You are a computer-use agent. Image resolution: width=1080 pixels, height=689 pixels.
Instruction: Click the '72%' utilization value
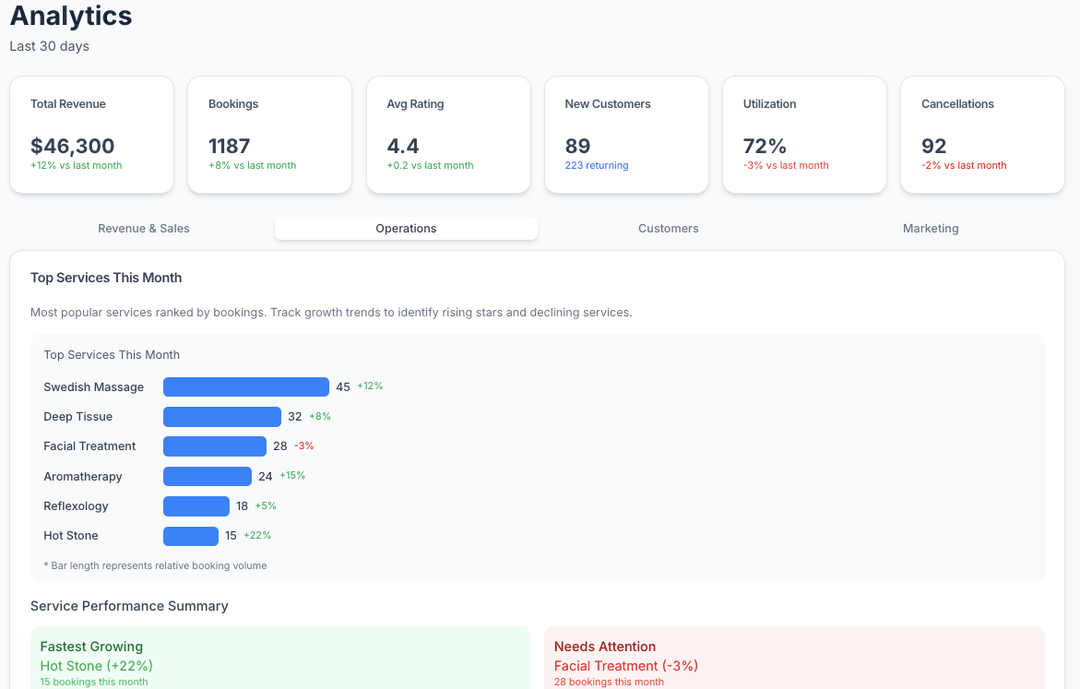(x=765, y=146)
